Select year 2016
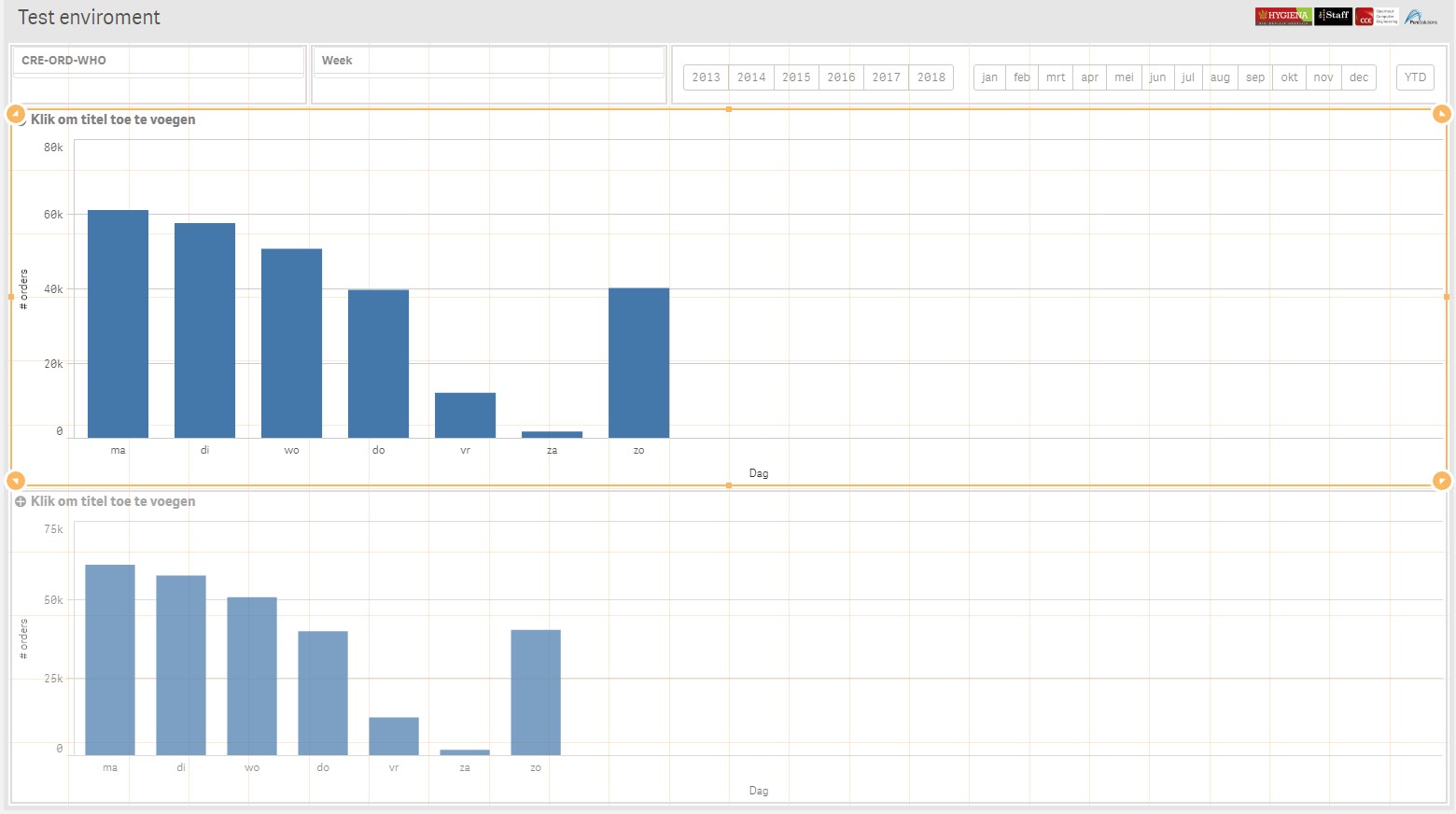This screenshot has height=814, width=1456. coord(841,77)
